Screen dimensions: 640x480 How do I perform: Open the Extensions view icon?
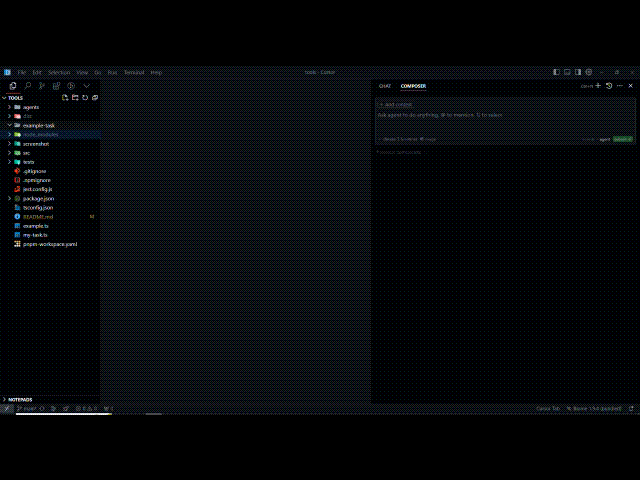coord(56,86)
